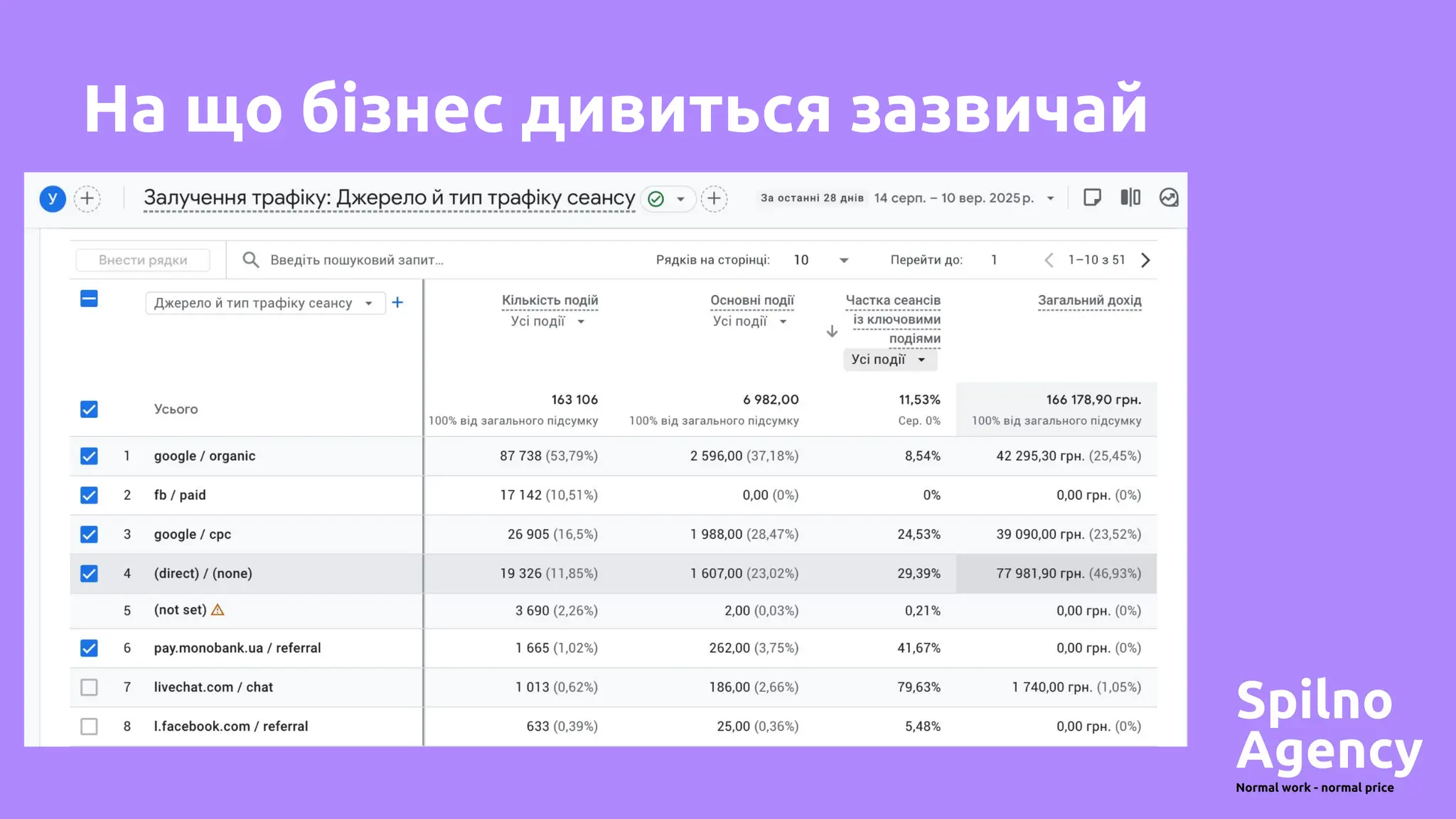Select '(not set)' row text
1456x819 pixels.
(x=180, y=610)
